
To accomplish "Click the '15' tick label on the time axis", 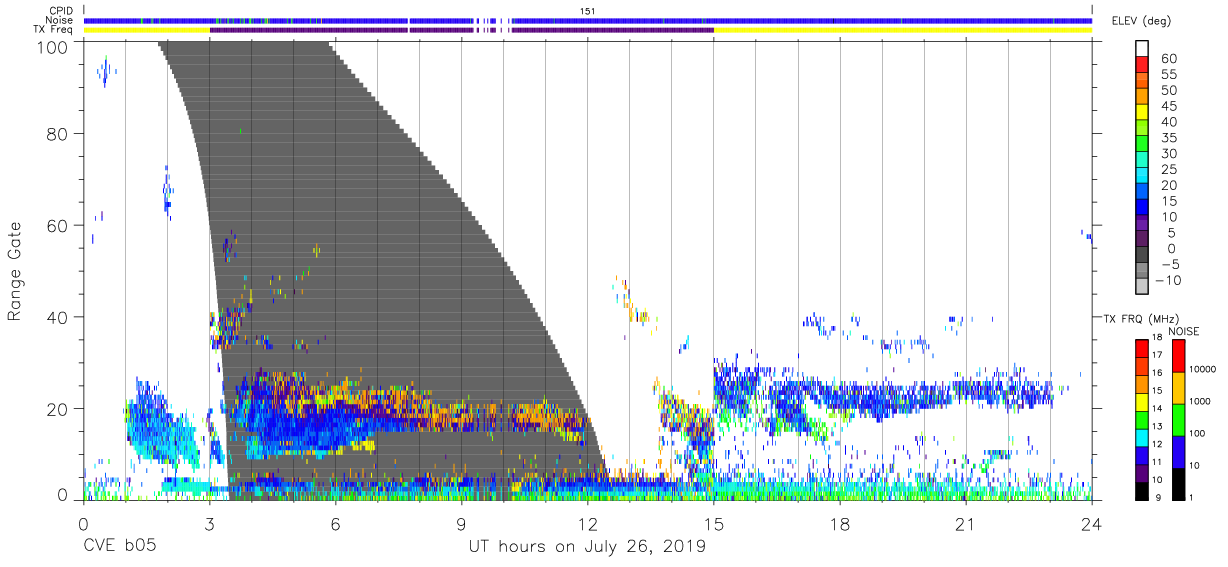I will (x=714, y=524).
